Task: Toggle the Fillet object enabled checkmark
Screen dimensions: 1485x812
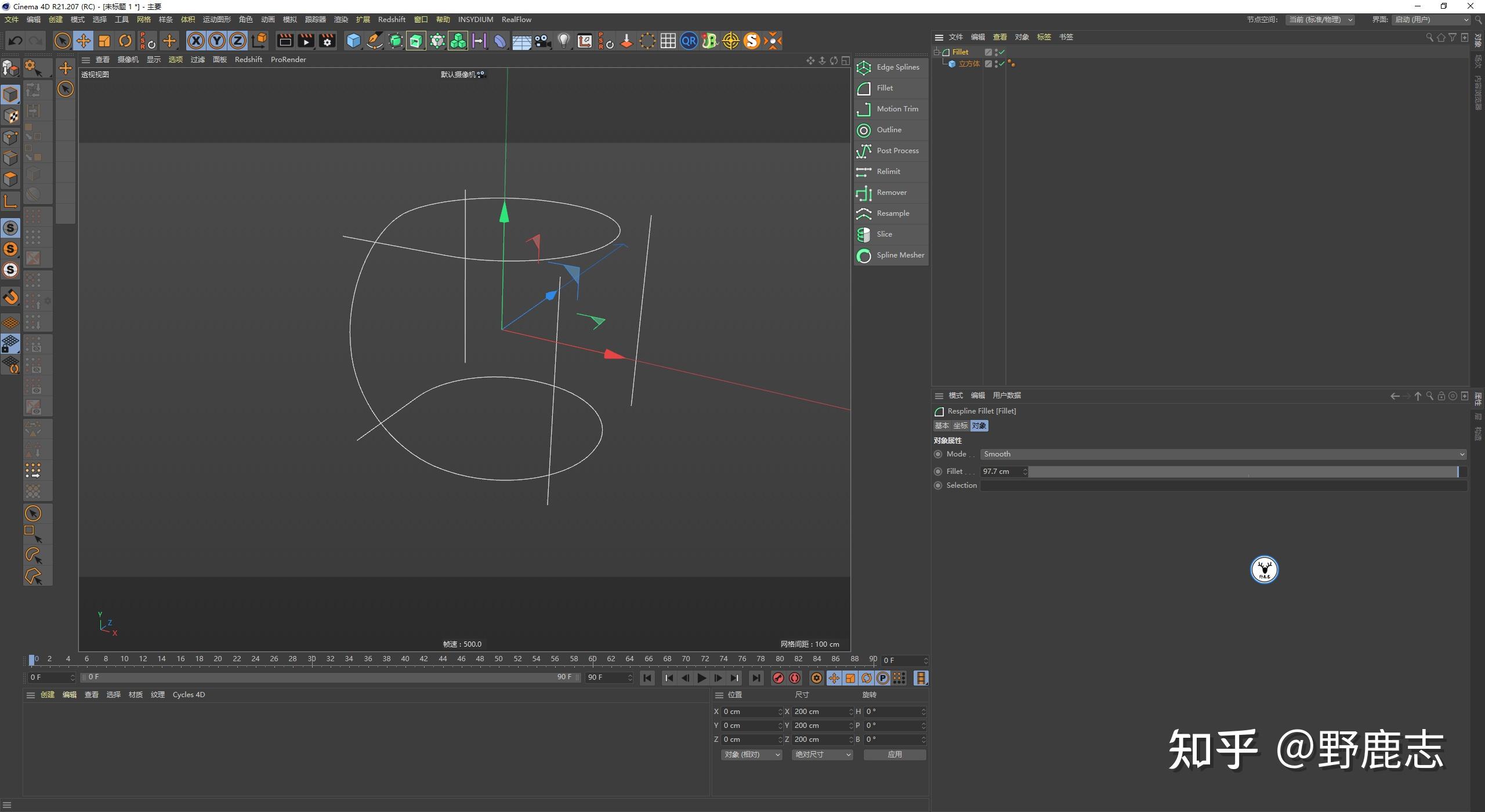Action: coord(1002,51)
